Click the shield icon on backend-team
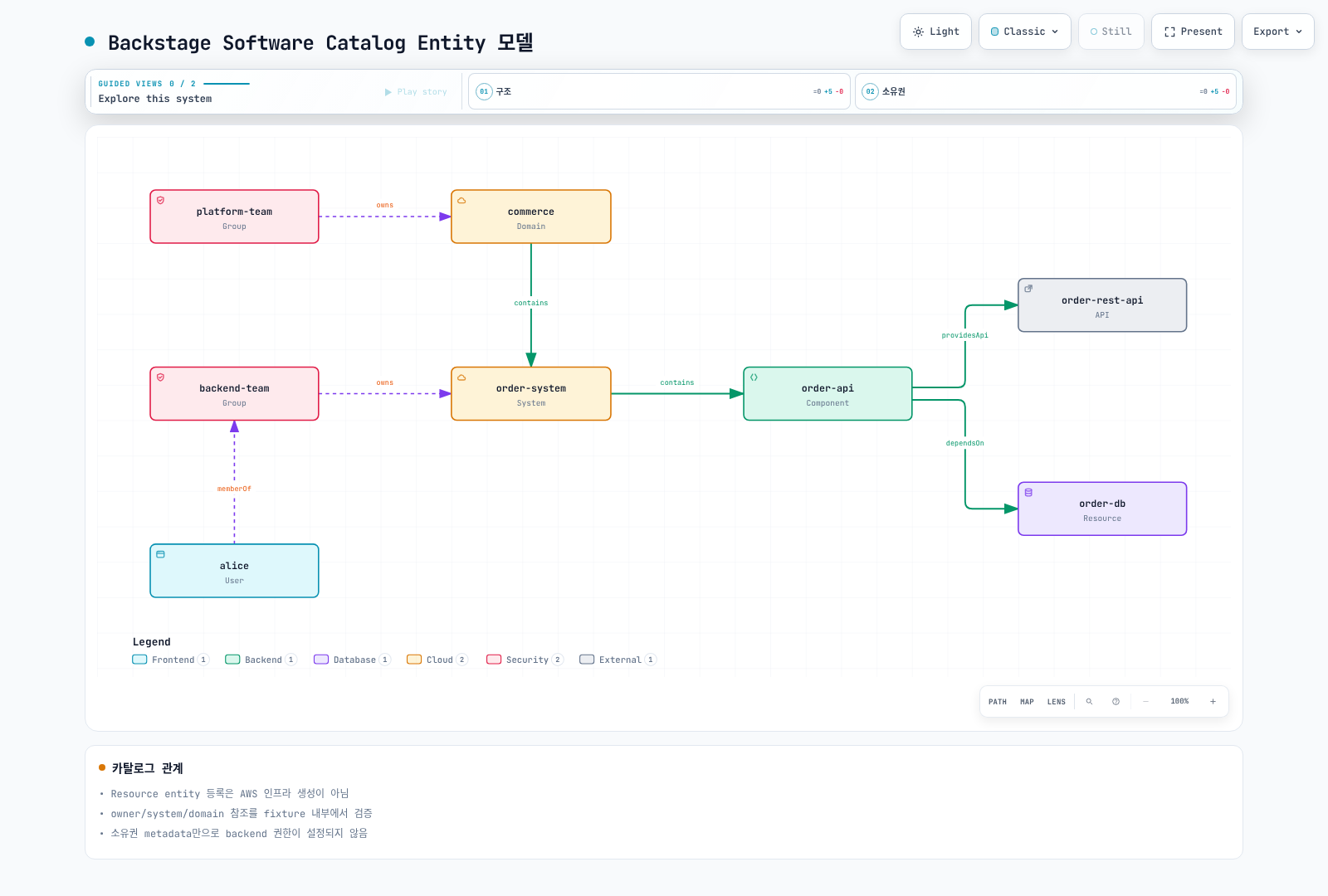The width and height of the screenshot is (1328, 896). coord(161,377)
